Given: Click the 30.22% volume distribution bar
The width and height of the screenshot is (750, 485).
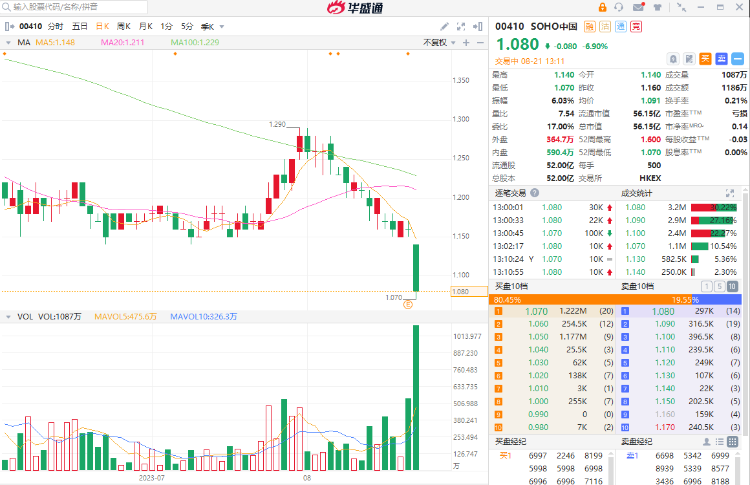Looking at the screenshot, I should tap(714, 208).
